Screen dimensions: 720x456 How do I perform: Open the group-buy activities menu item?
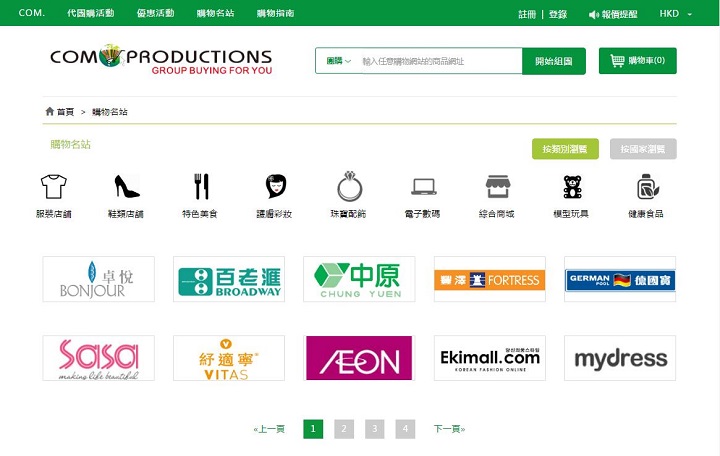[x=90, y=13]
